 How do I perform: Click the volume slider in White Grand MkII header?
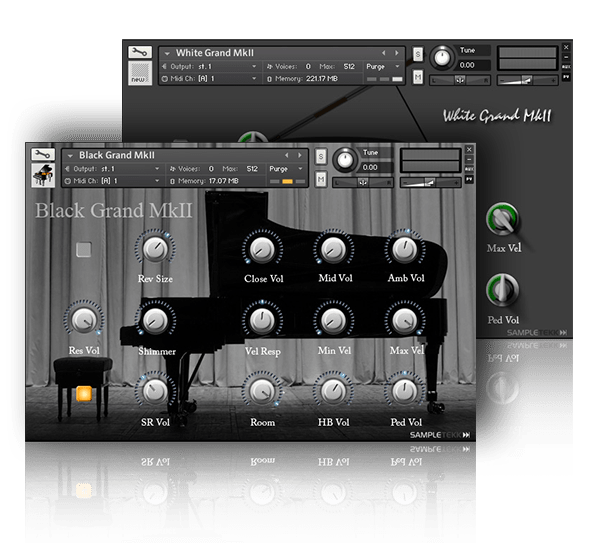[x=527, y=80]
